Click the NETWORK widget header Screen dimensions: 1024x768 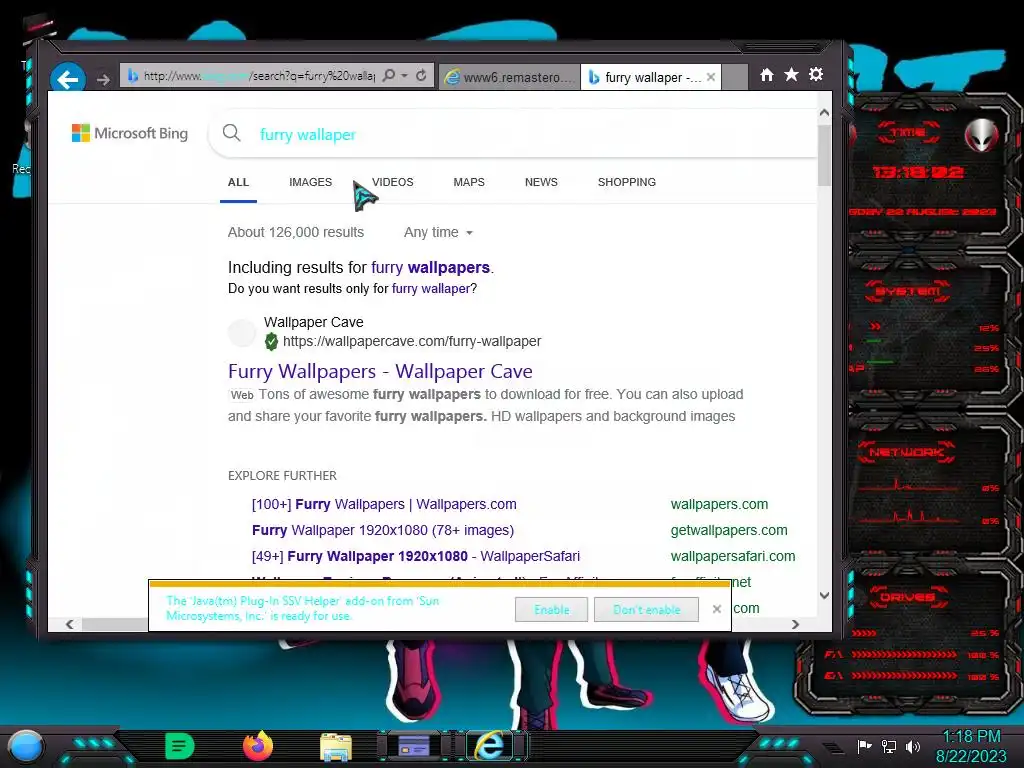pyautogui.click(x=906, y=452)
